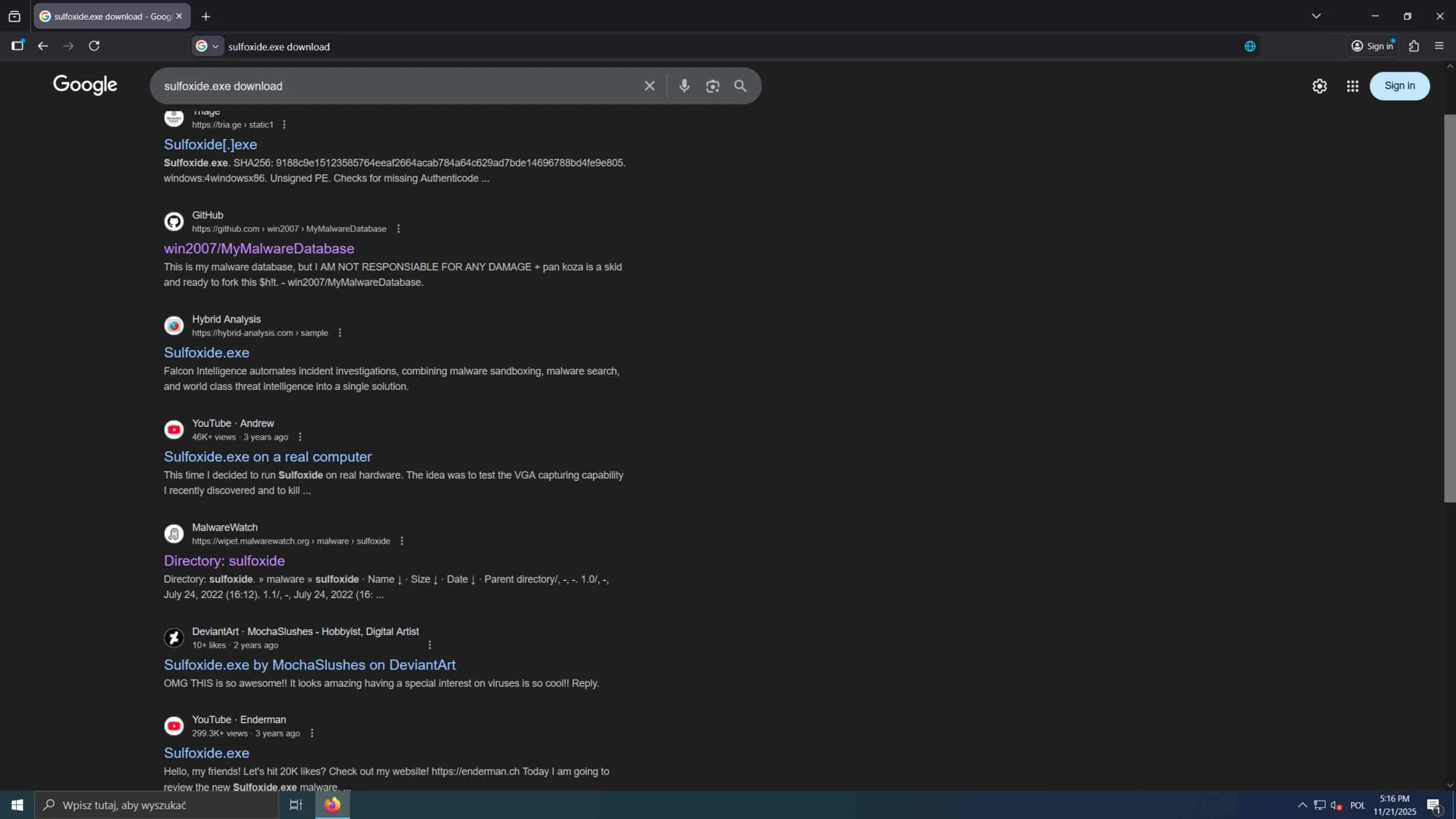Open more options for Hybrid Analysis result
Image resolution: width=1456 pixels, height=819 pixels.
coord(340,333)
